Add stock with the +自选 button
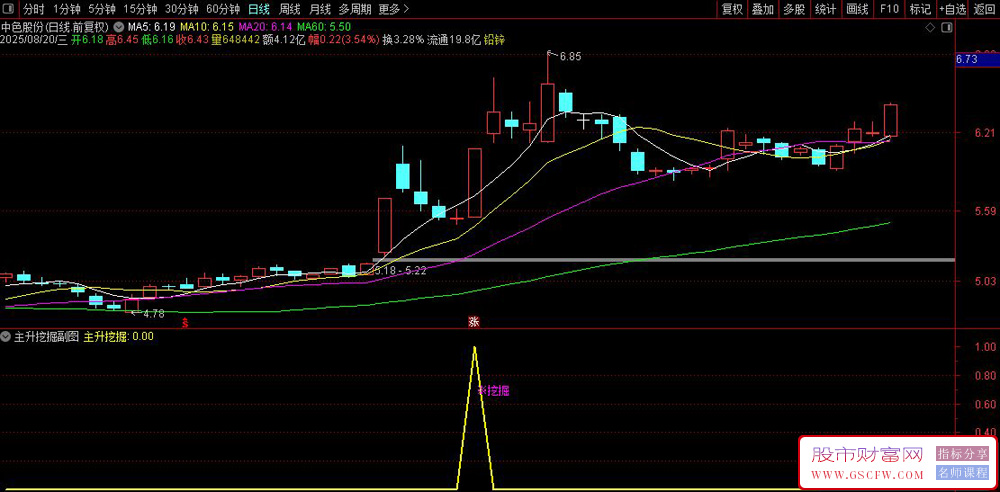 [x=952, y=9]
